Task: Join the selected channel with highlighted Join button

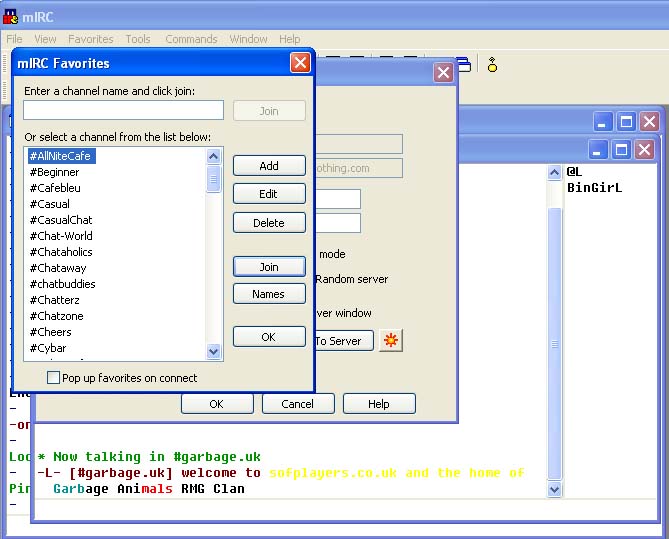Action: point(269,267)
